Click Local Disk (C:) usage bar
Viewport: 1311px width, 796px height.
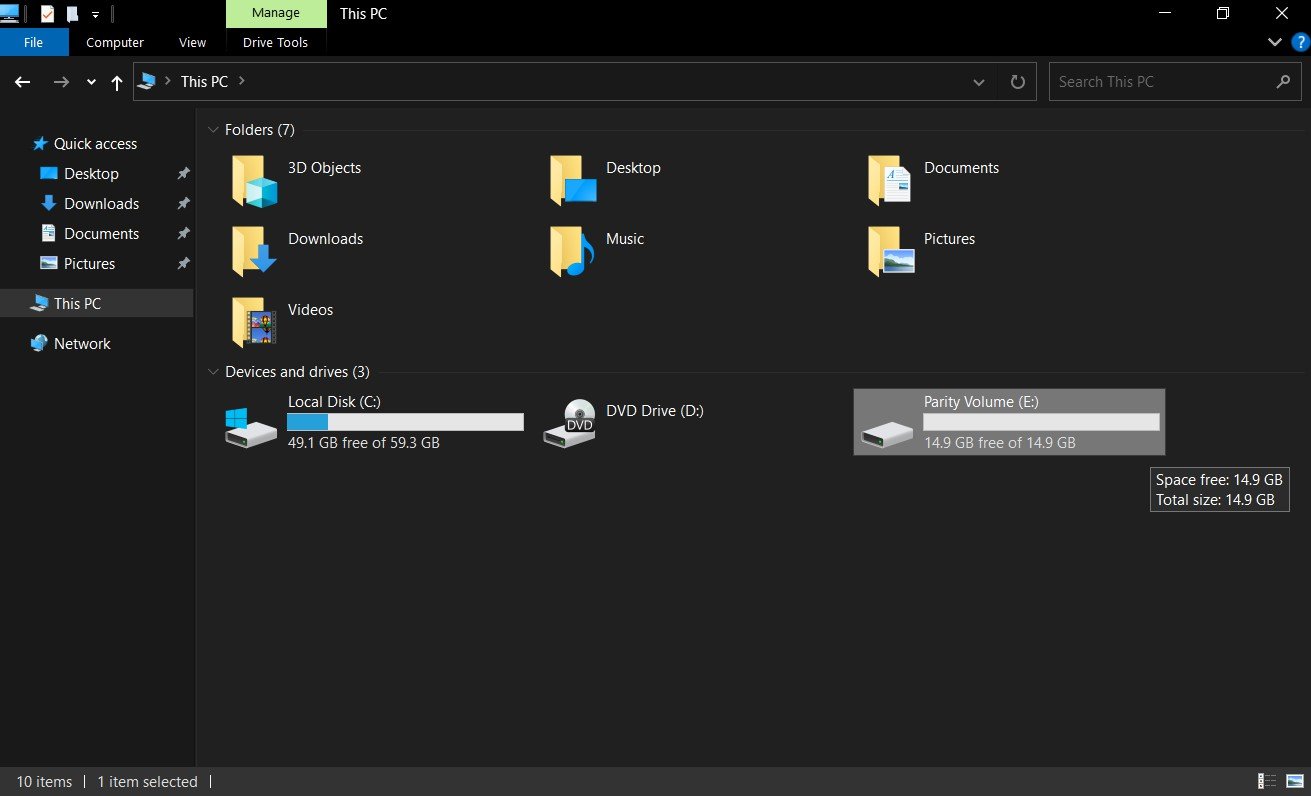click(x=405, y=422)
